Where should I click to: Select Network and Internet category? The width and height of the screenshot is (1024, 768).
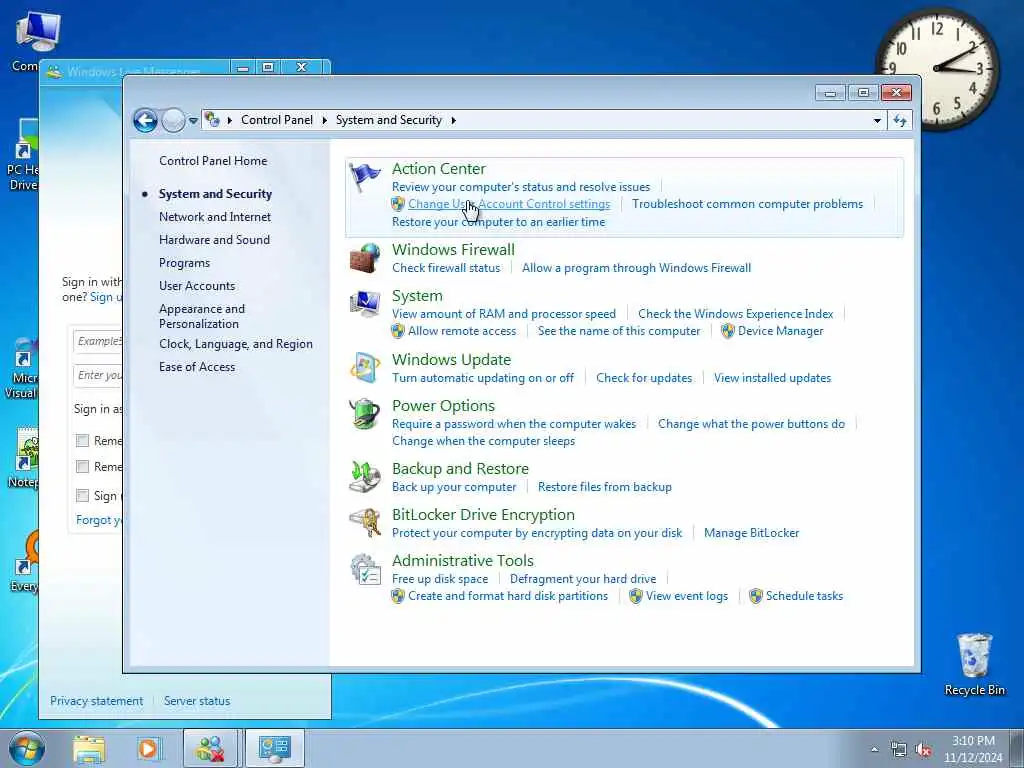pos(215,217)
